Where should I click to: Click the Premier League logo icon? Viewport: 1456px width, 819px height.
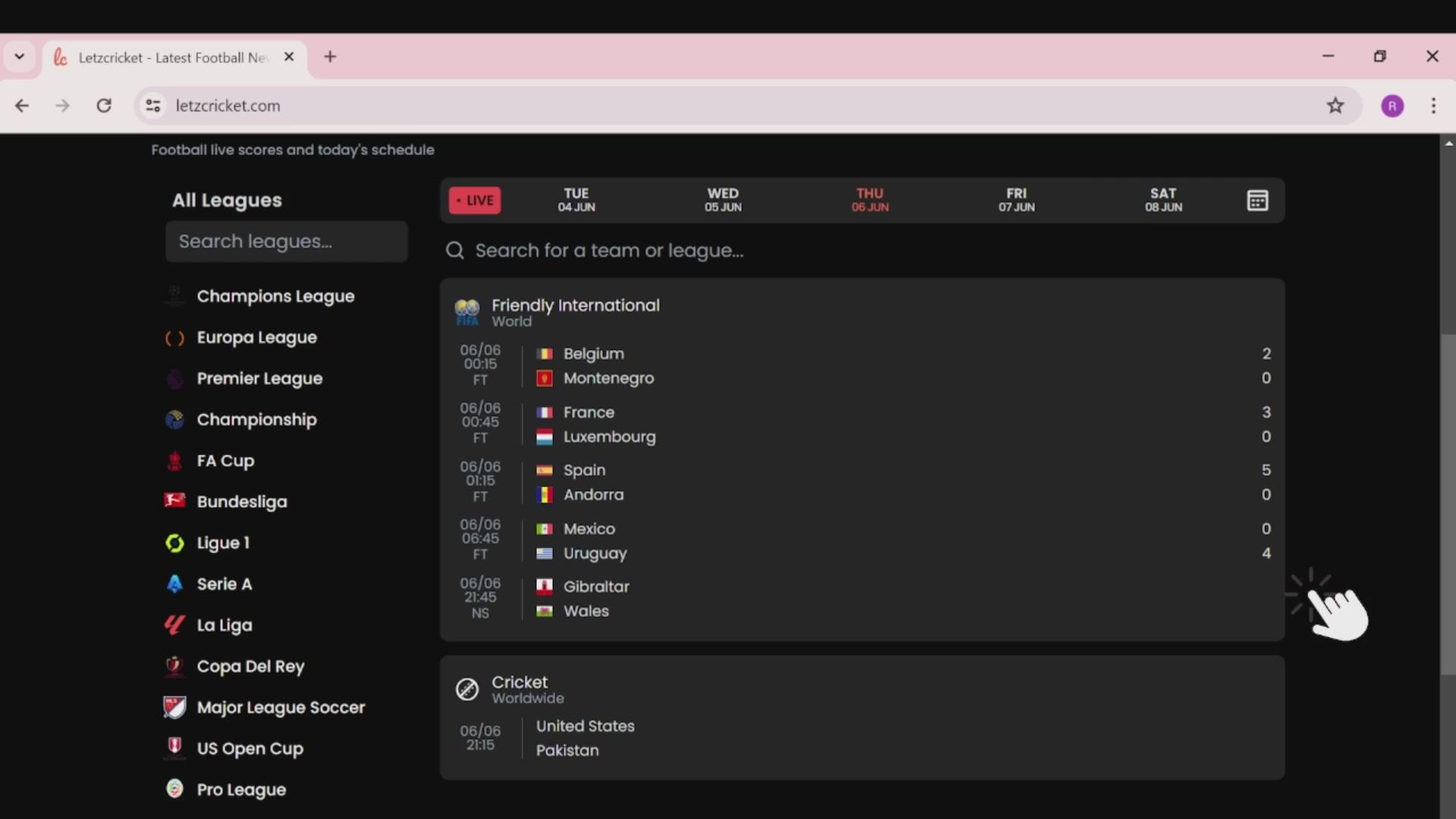click(174, 378)
